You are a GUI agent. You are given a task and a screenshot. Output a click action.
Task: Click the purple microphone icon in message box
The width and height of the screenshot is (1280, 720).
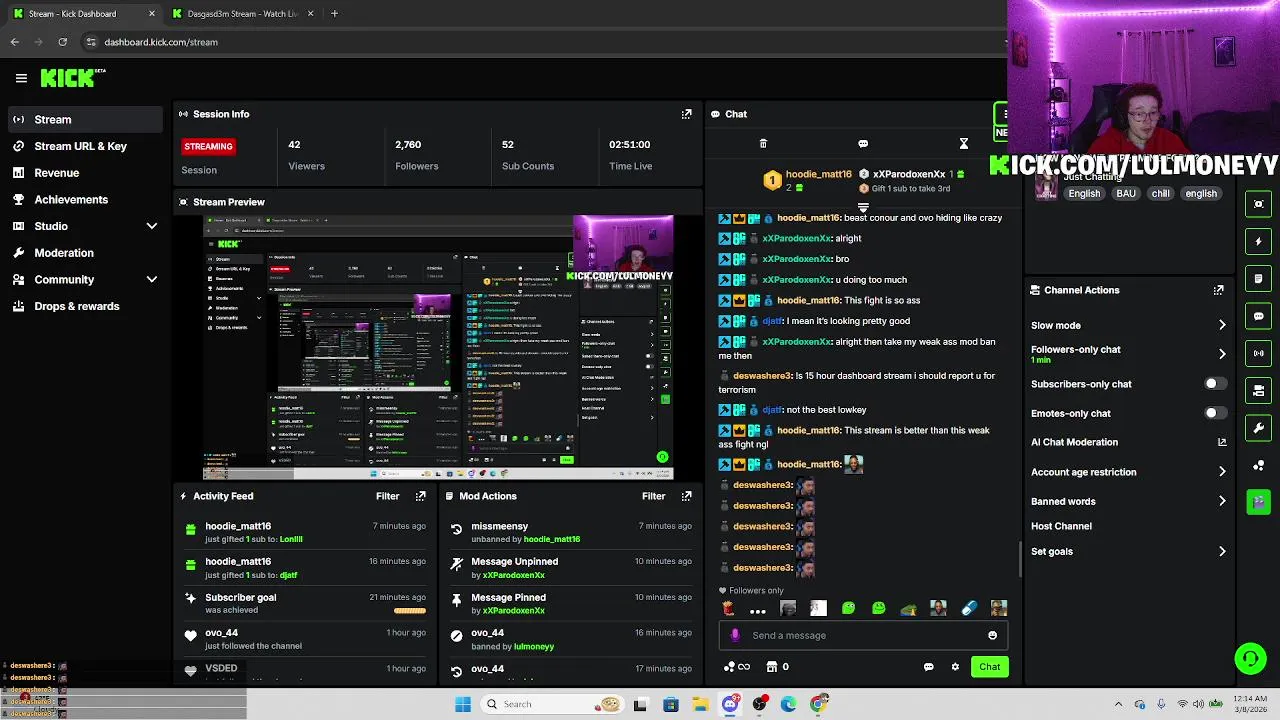(x=736, y=635)
